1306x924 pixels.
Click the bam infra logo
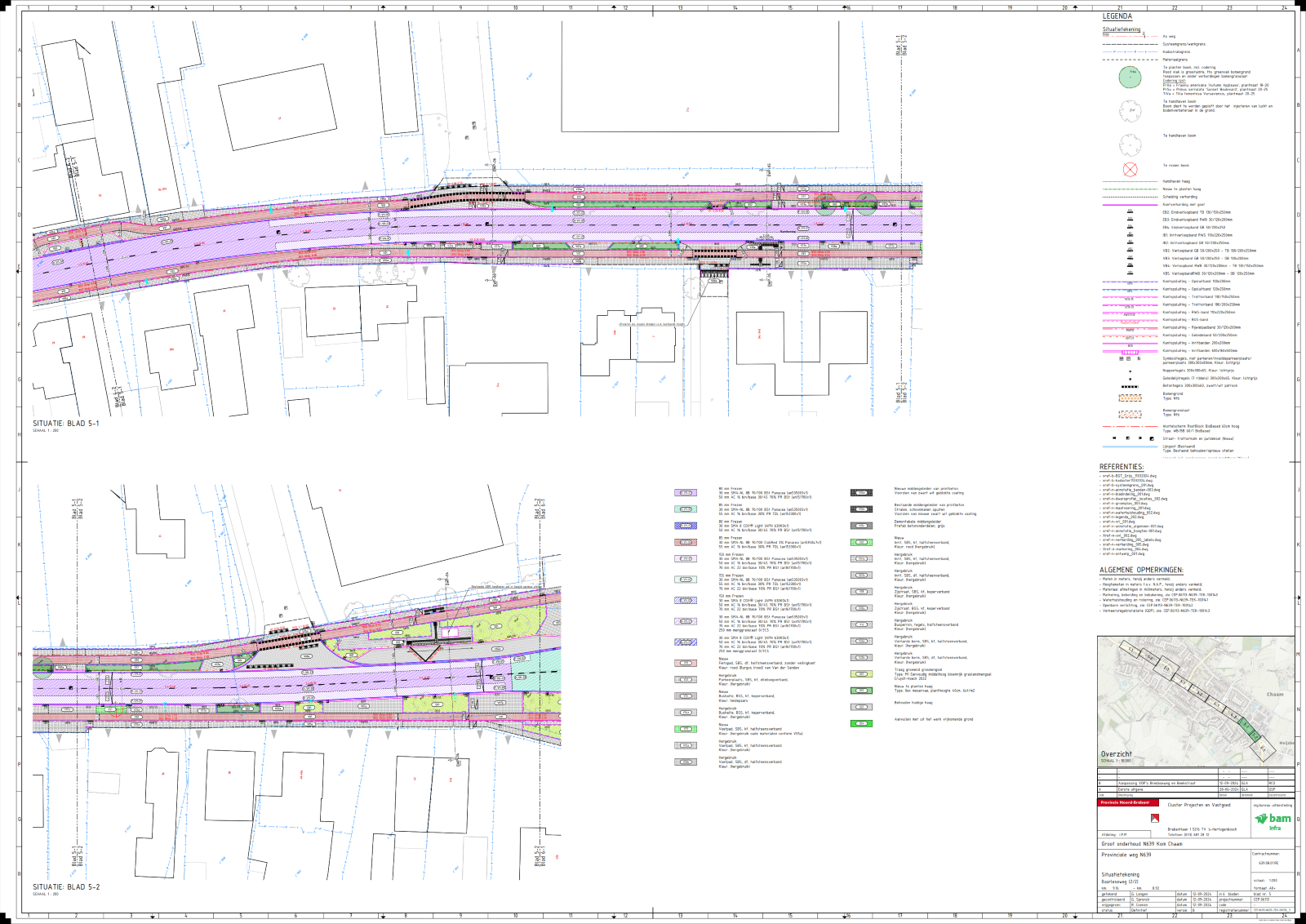tap(1273, 820)
